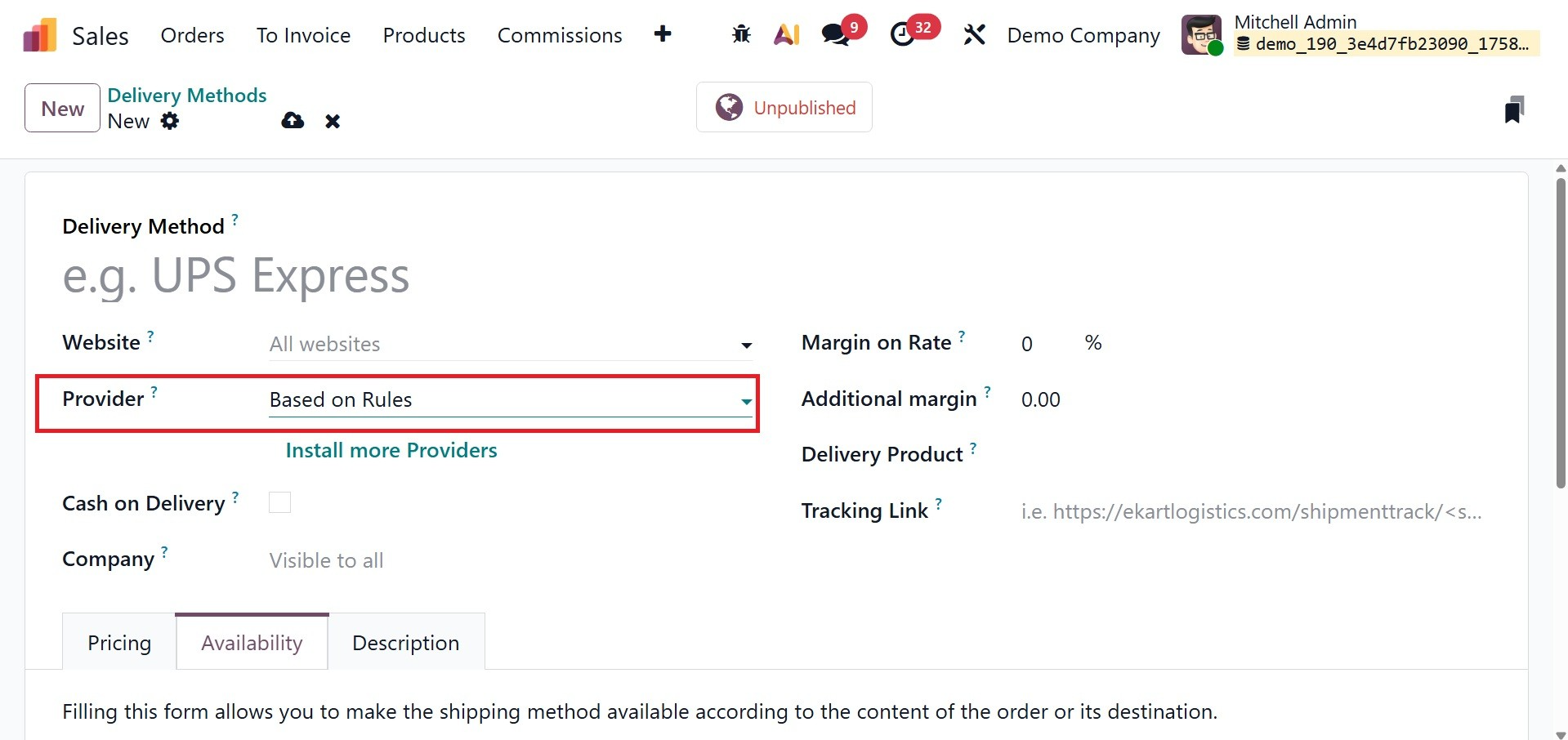Switch to the Pricing tab
This screenshot has width=1568, height=740.
119,643
